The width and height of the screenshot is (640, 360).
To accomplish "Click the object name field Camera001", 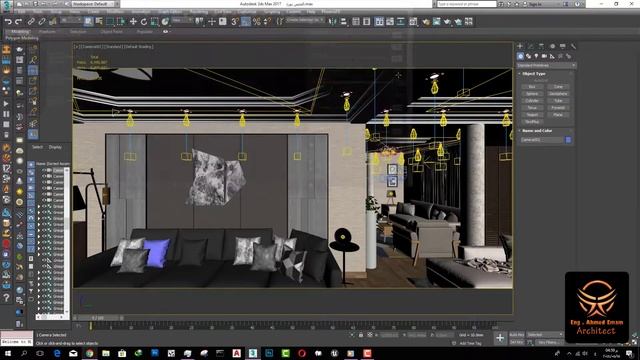I will pos(542,140).
